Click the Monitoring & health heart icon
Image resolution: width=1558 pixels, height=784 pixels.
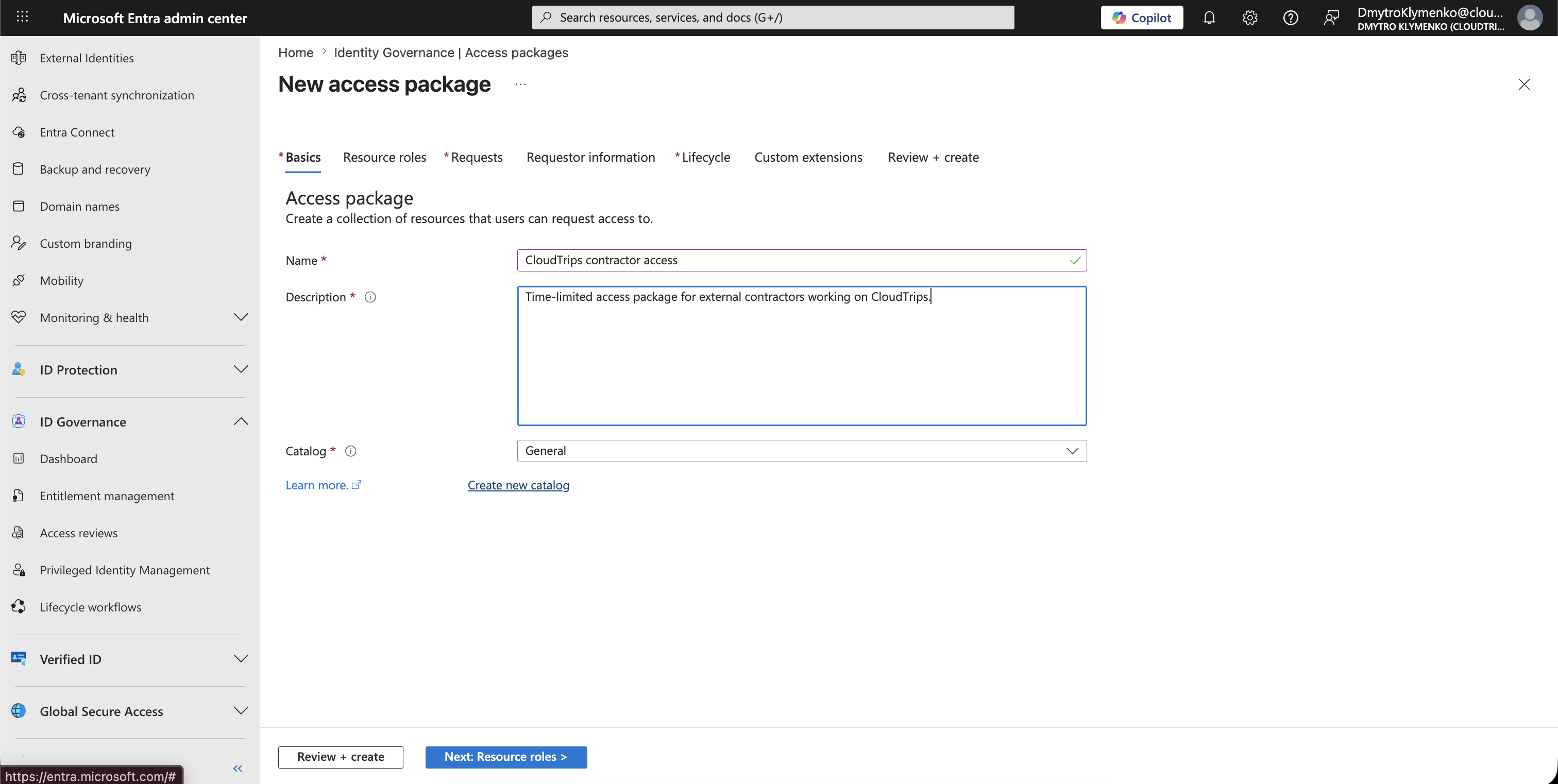[19, 317]
